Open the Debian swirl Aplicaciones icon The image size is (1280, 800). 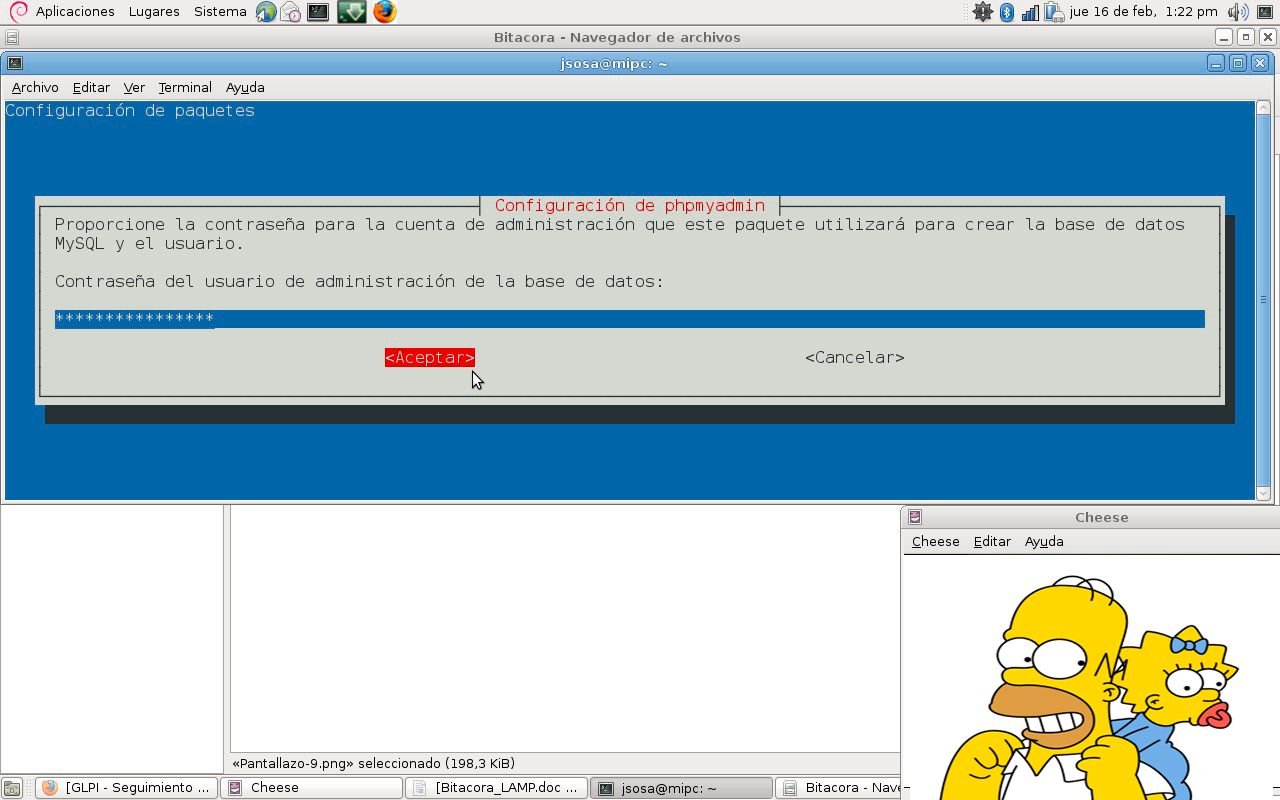(x=17, y=12)
